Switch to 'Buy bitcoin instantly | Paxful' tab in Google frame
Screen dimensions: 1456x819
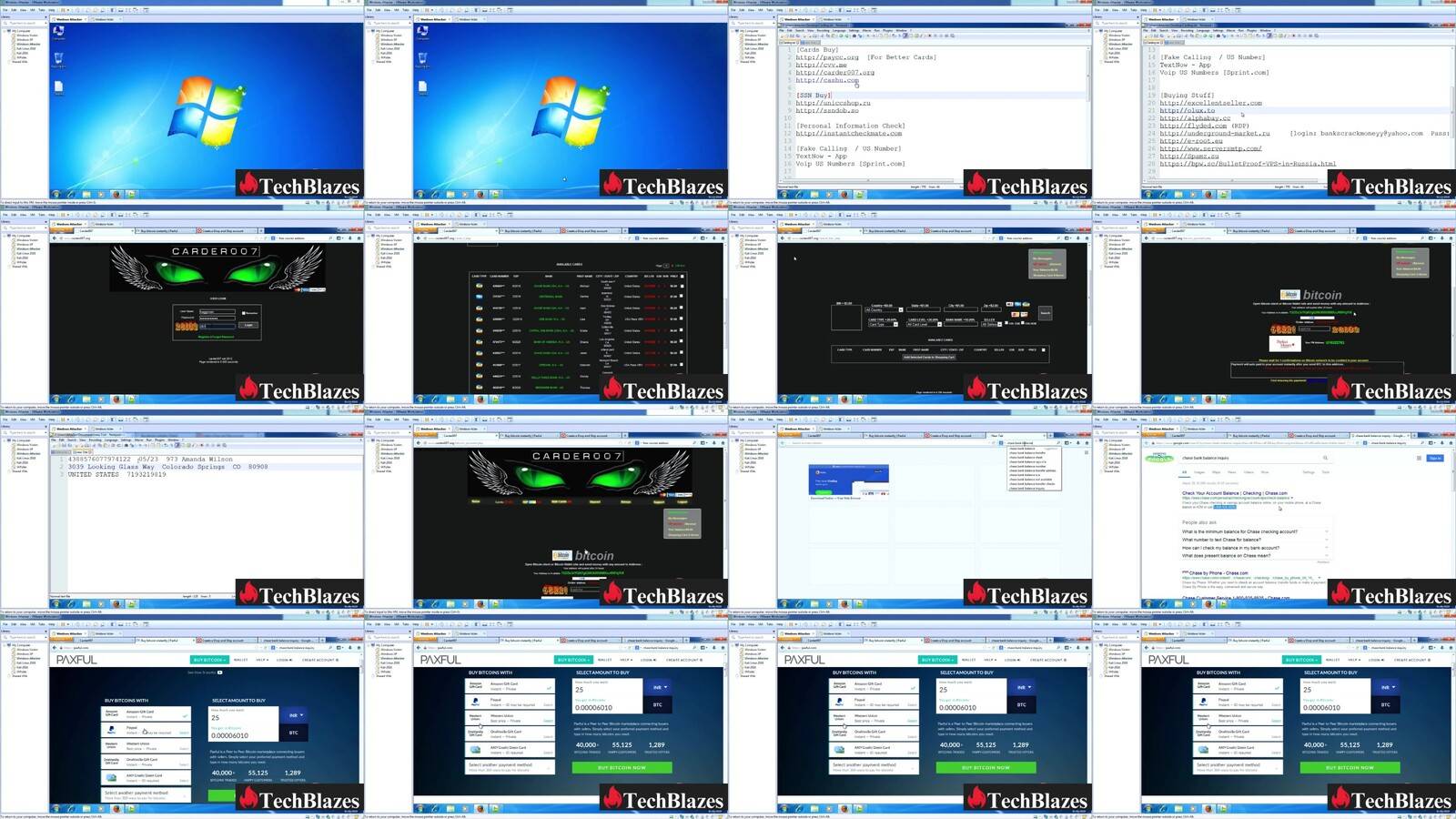pyautogui.click(x=1256, y=436)
